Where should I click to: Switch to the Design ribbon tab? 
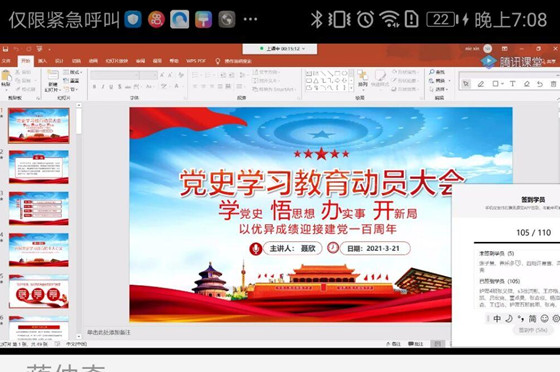point(59,61)
